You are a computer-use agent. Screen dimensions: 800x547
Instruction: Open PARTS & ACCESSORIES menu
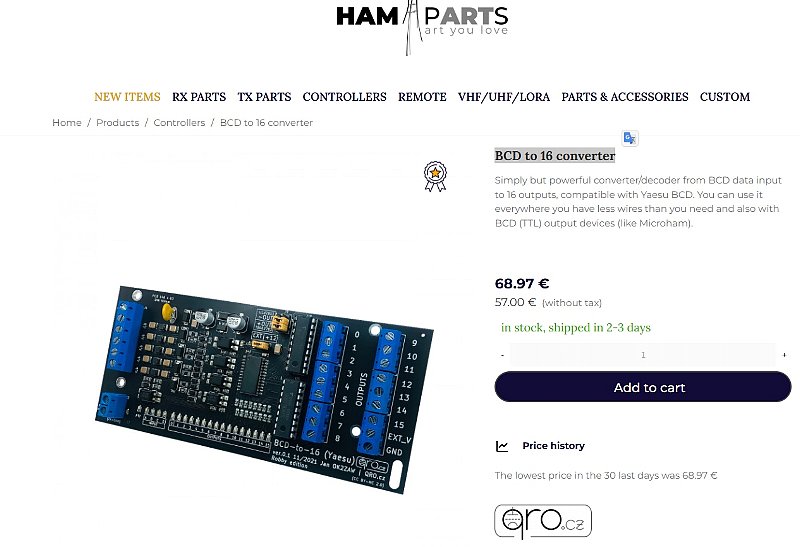(625, 97)
